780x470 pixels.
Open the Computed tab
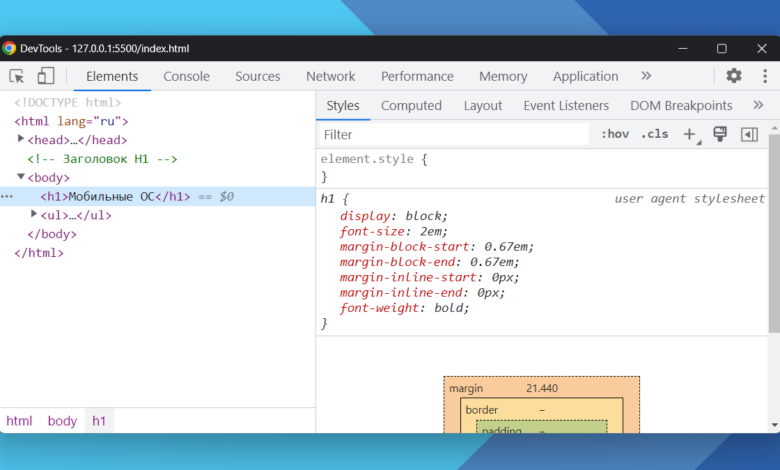point(411,105)
